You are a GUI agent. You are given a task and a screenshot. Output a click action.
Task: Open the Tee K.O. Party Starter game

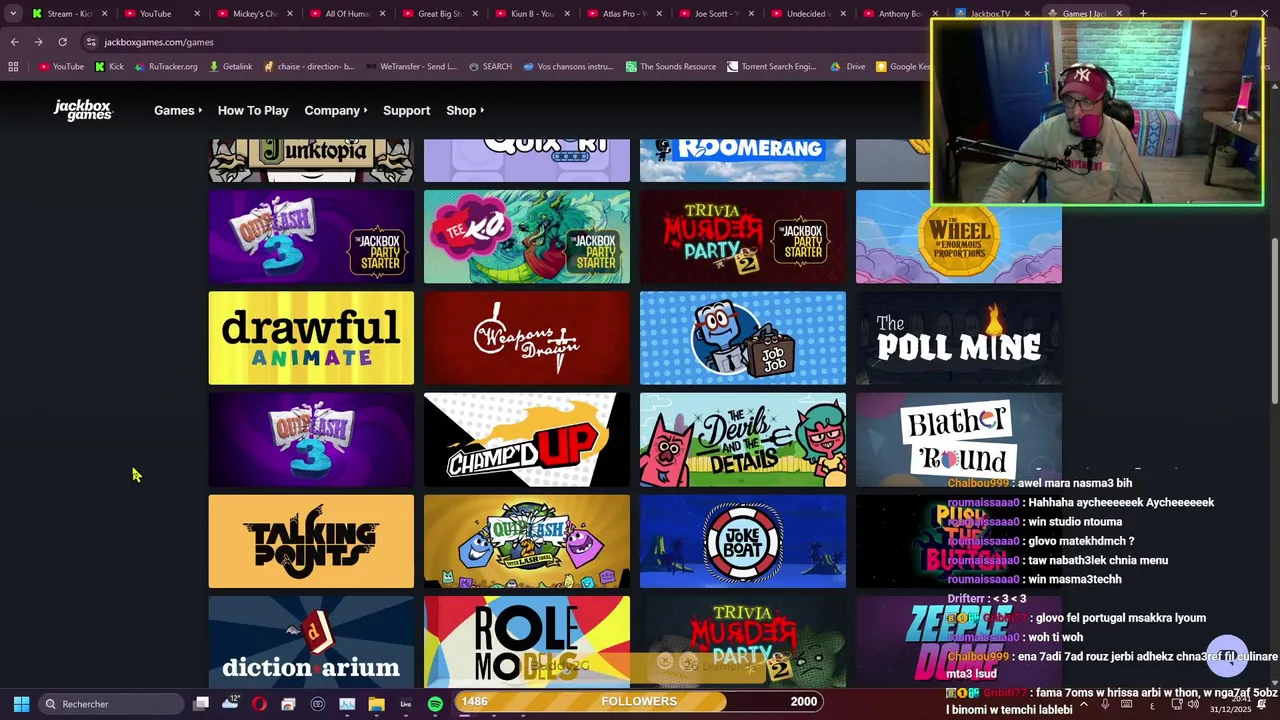(x=527, y=237)
